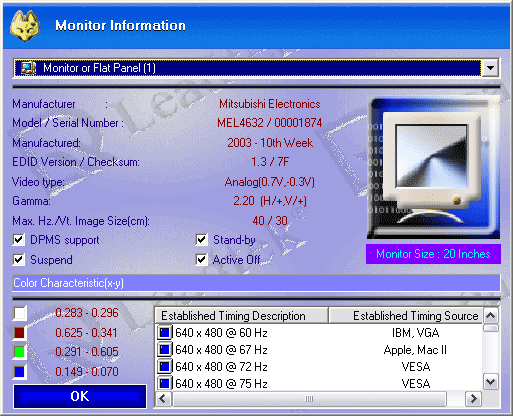Click the Color Characteristic(x-y) header bar

[x=256, y=283]
